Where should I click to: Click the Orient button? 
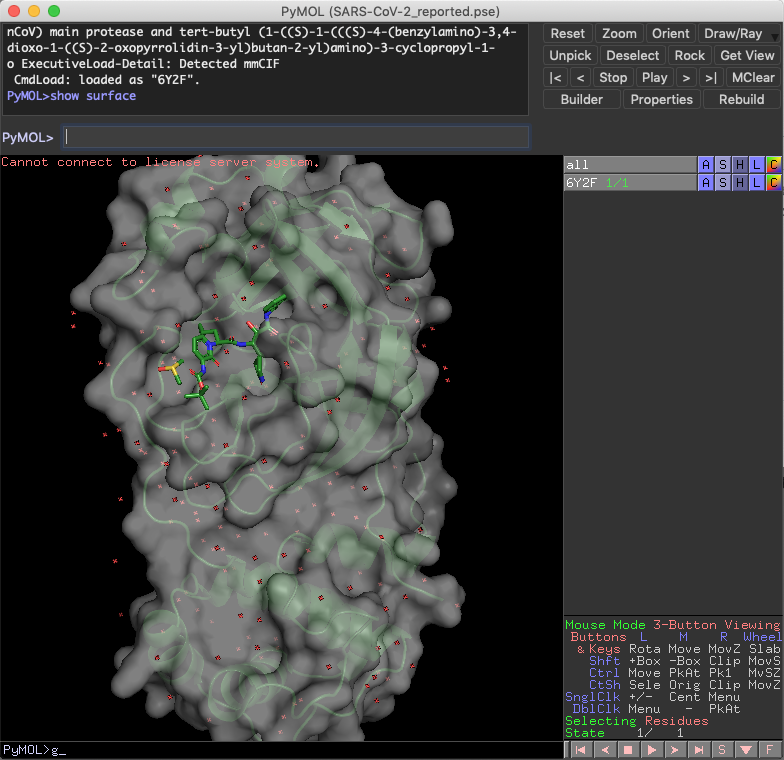point(670,34)
